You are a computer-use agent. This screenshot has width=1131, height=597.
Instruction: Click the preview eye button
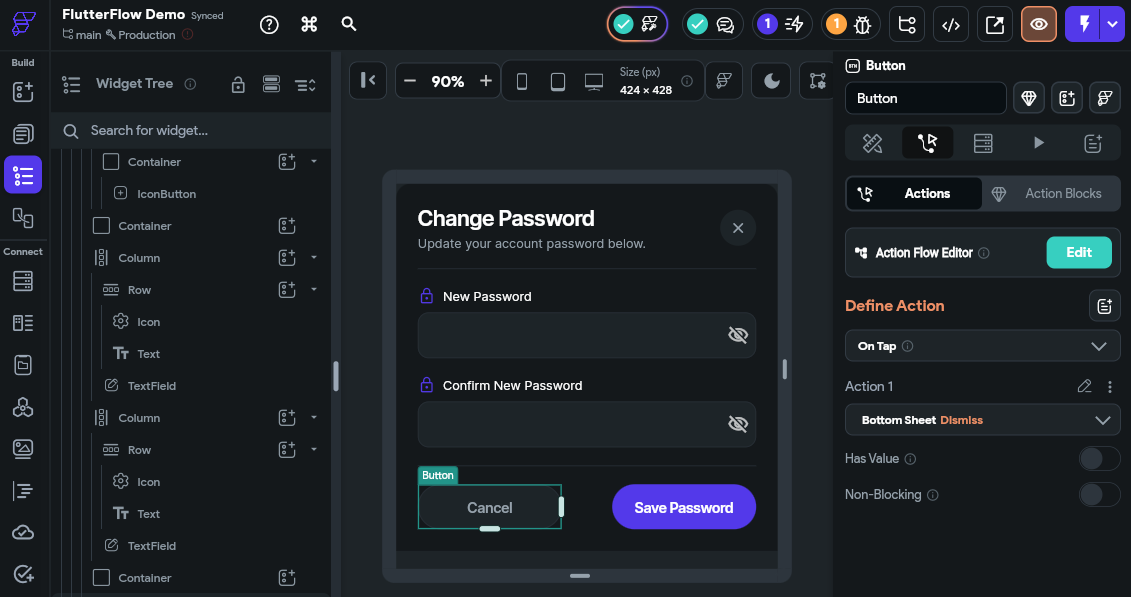pyautogui.click(x=1039, y=25)
